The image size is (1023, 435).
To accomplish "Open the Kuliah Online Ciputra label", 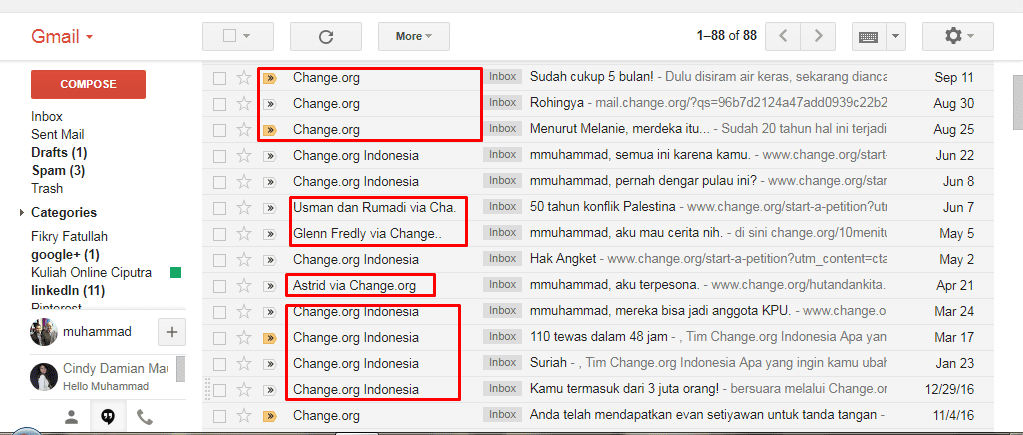I will click(91, 273).
